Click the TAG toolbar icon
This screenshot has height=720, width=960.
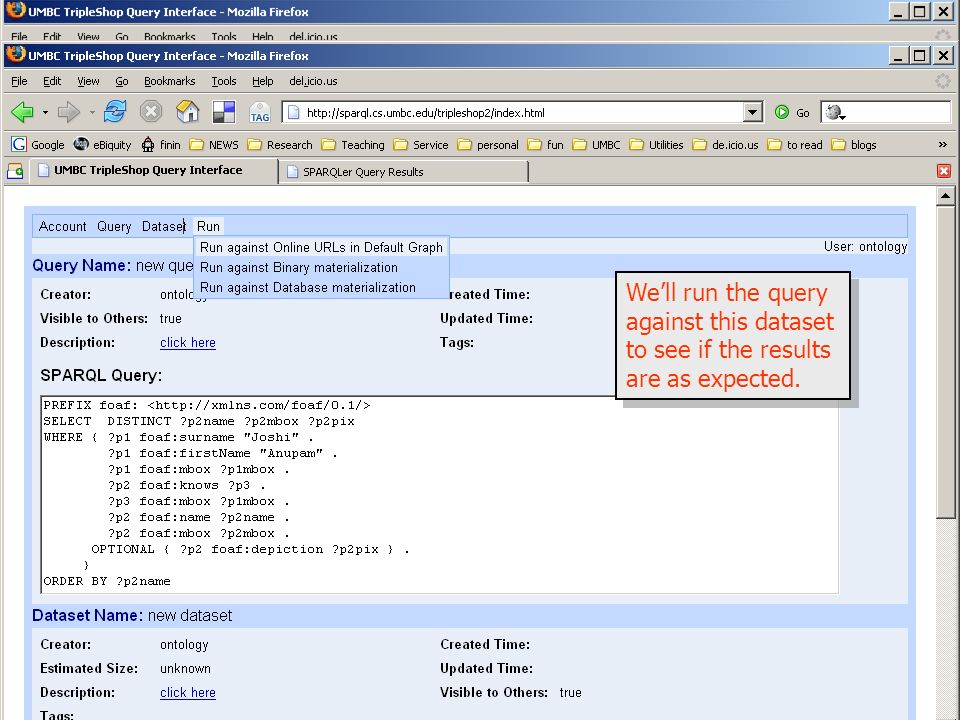coord(260,112)
